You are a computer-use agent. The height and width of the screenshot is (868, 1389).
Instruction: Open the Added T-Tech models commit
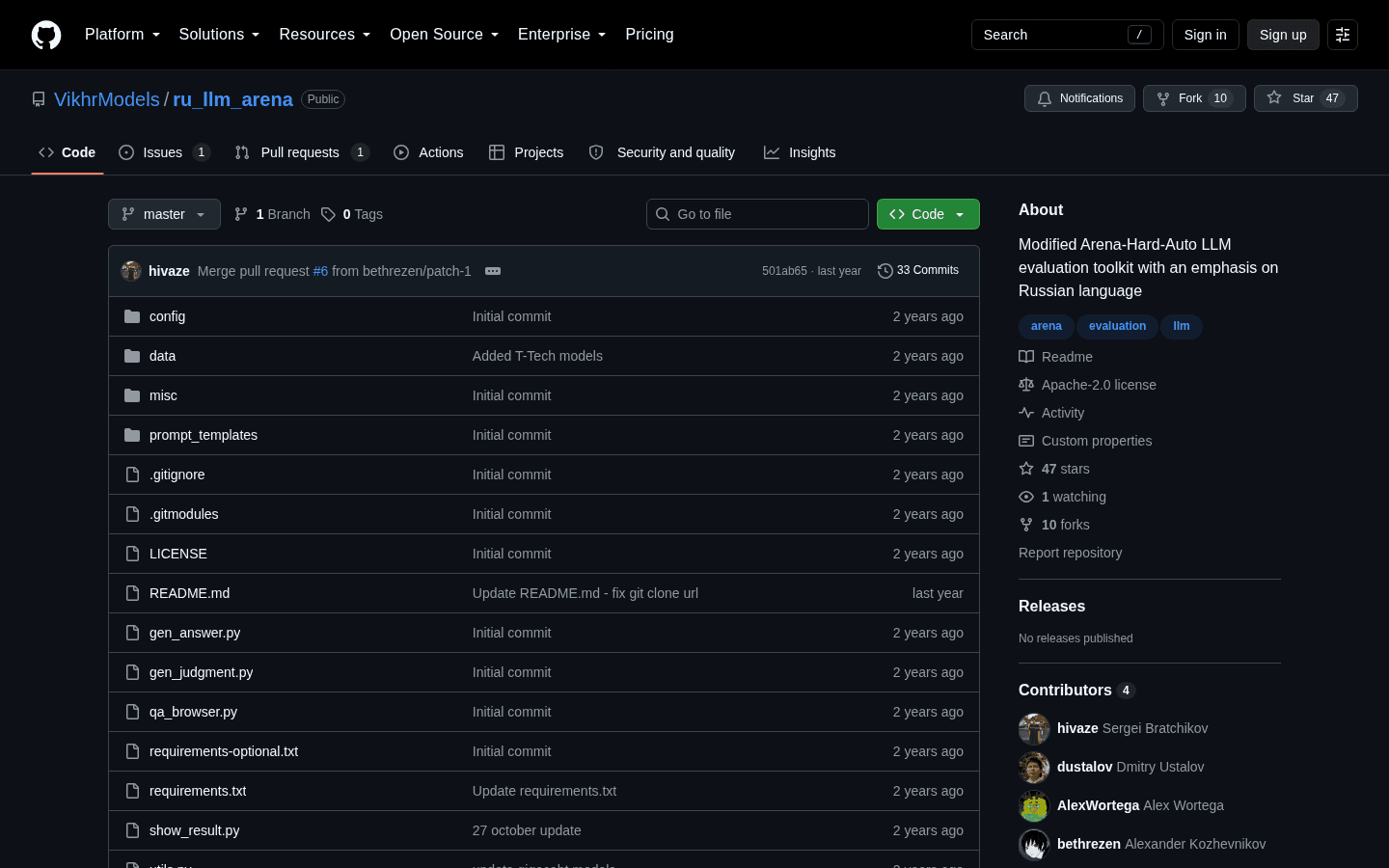click(537, 356)
